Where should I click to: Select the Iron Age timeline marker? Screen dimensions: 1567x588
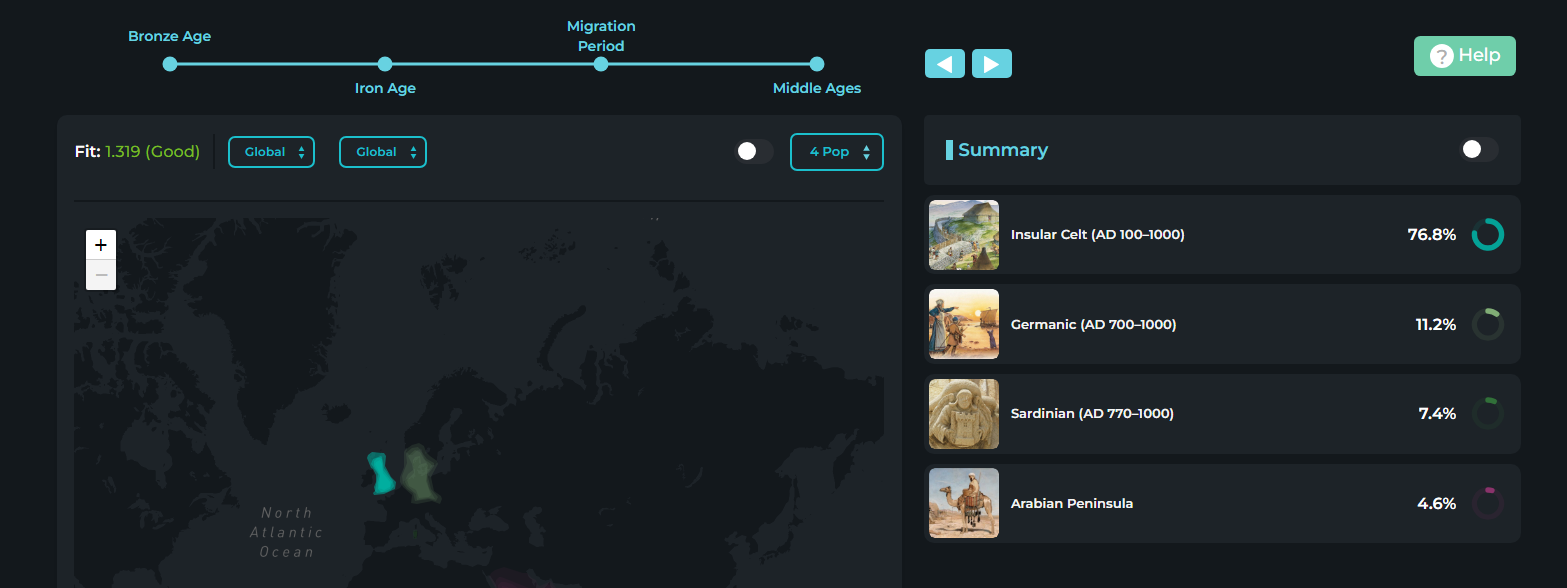[385, 64]
